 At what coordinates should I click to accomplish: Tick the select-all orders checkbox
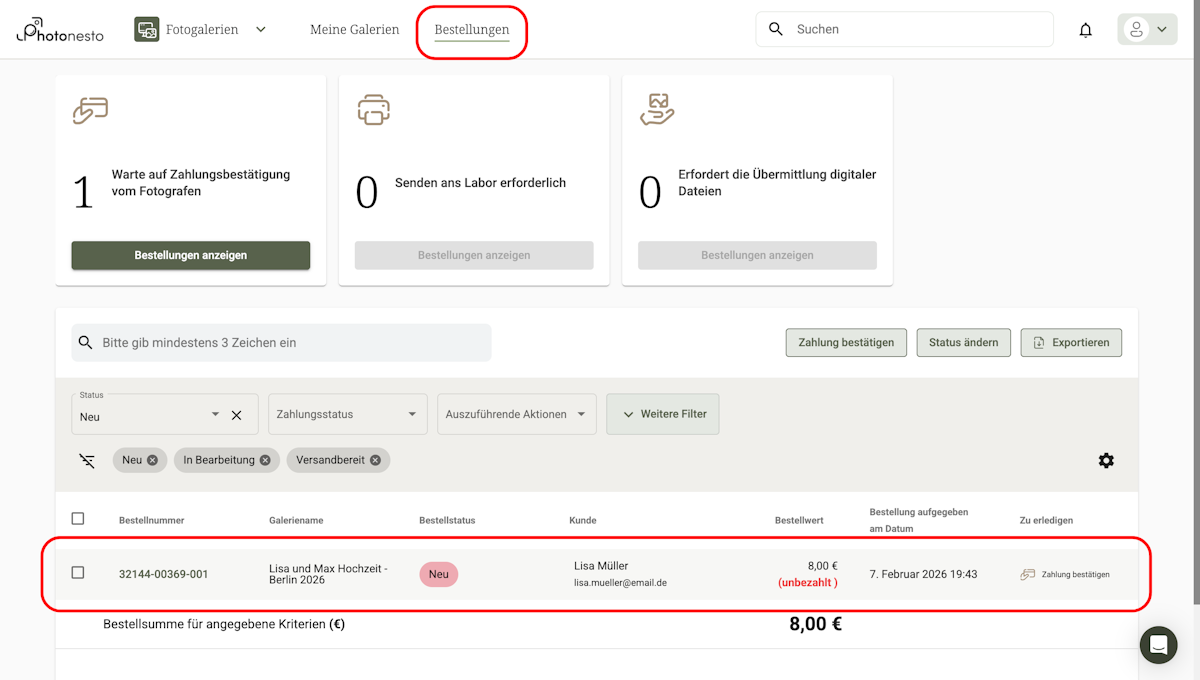(78, 519)
